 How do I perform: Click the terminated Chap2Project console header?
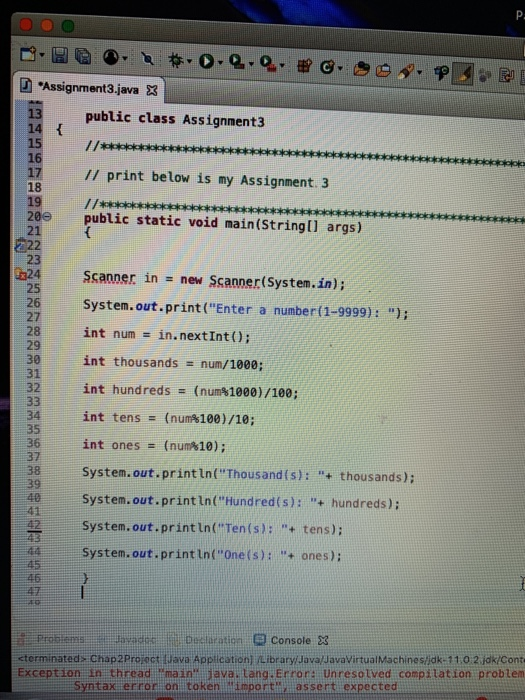(x=271, y=659)
